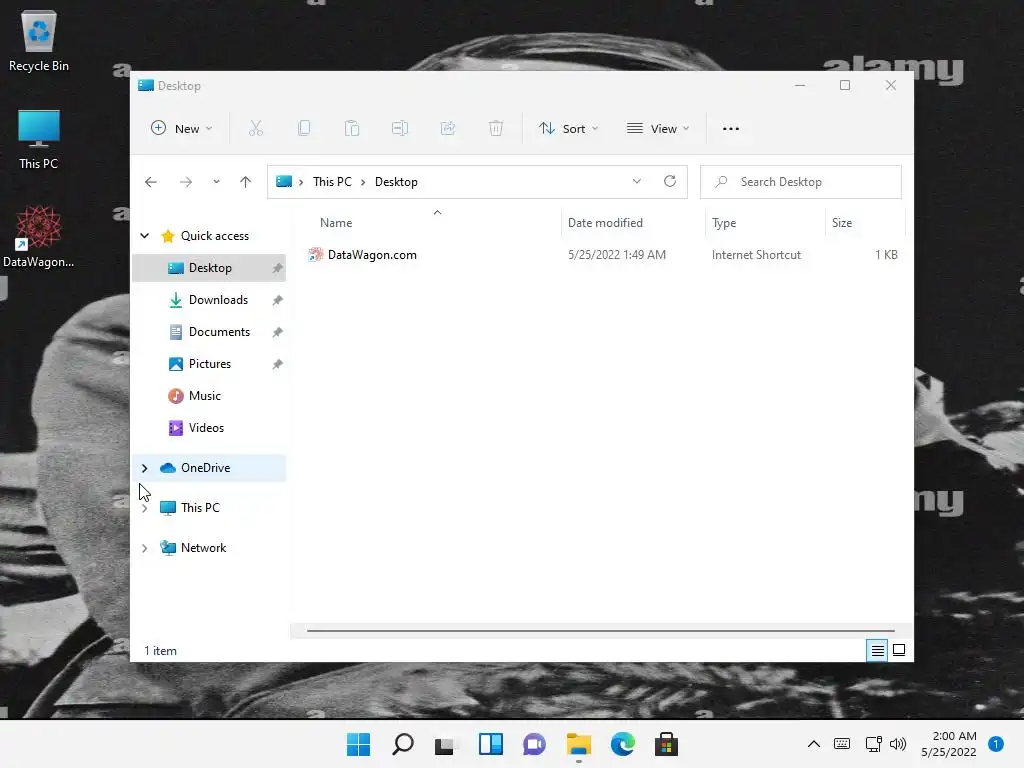Expand the This PC tree node
The height and width of the screenshot is (768, 1024).
pyautogui.click(x=145, y=508)
